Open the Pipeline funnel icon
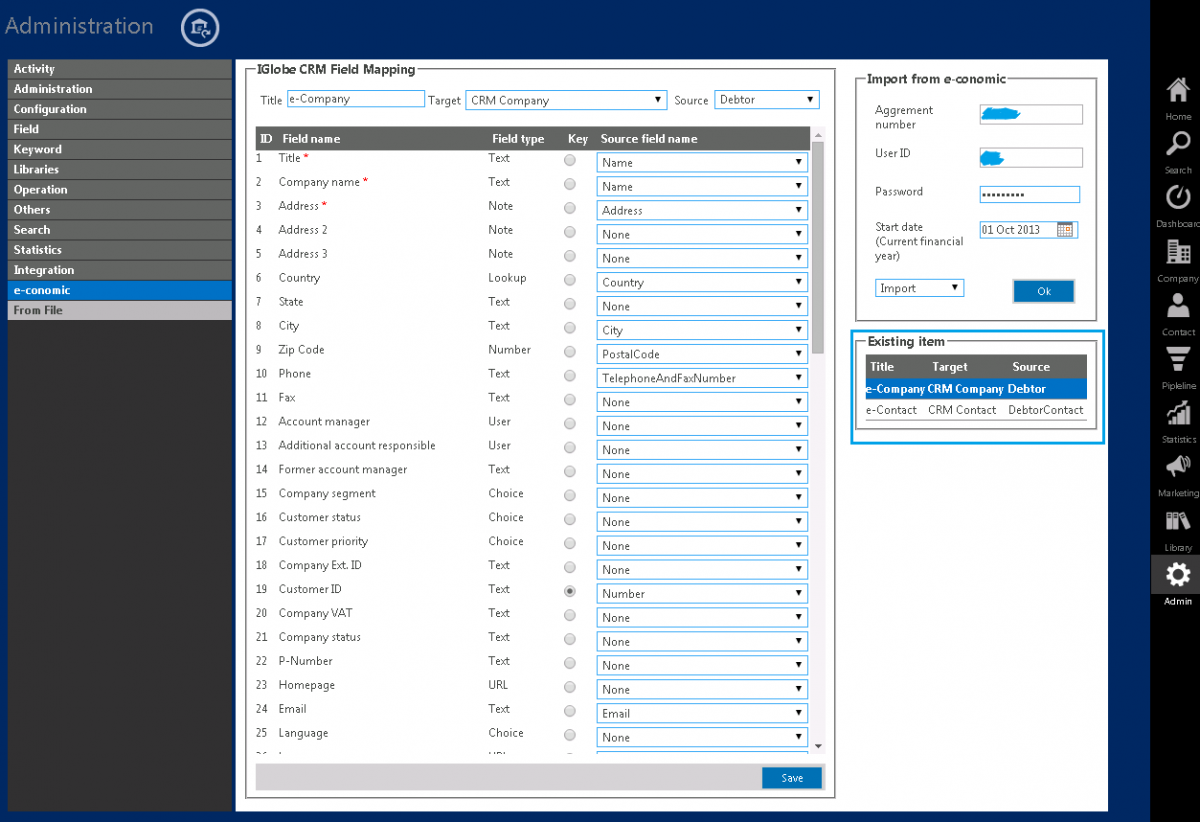The width and height of the screenshot is (1200, 822). 1177,360
